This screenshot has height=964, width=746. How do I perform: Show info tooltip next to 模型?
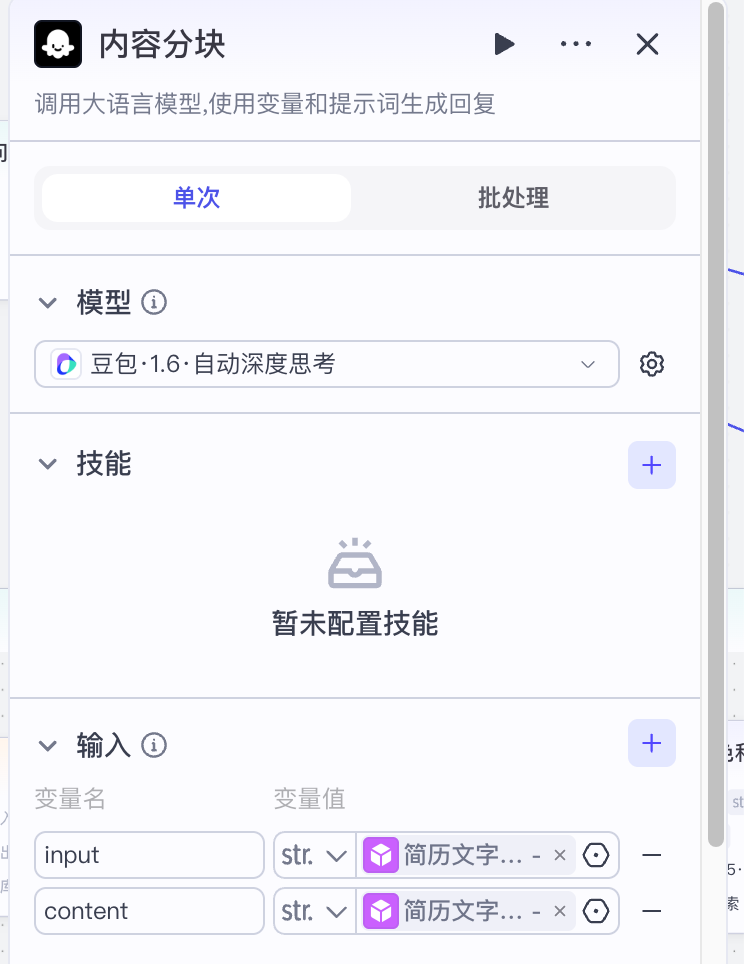pyautogui.click(x=154, y=302)
